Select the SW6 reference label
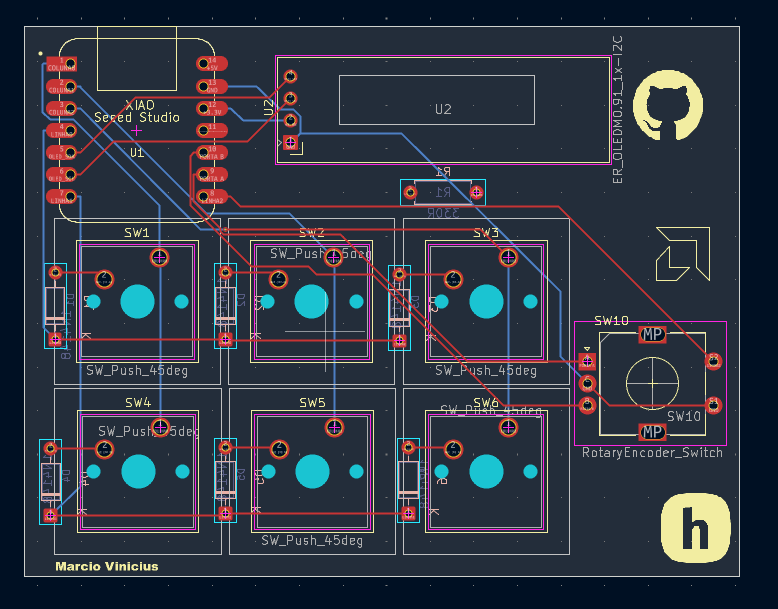Screen dimensions: 778x609 486,402
